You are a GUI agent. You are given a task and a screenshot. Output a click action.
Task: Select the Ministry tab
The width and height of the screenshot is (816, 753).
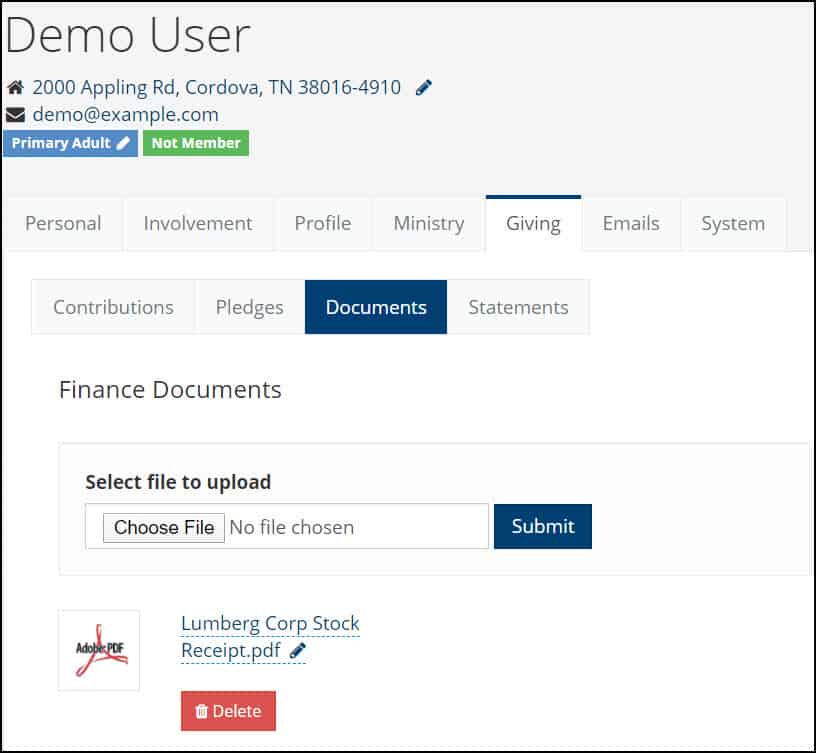click(429, 224)
